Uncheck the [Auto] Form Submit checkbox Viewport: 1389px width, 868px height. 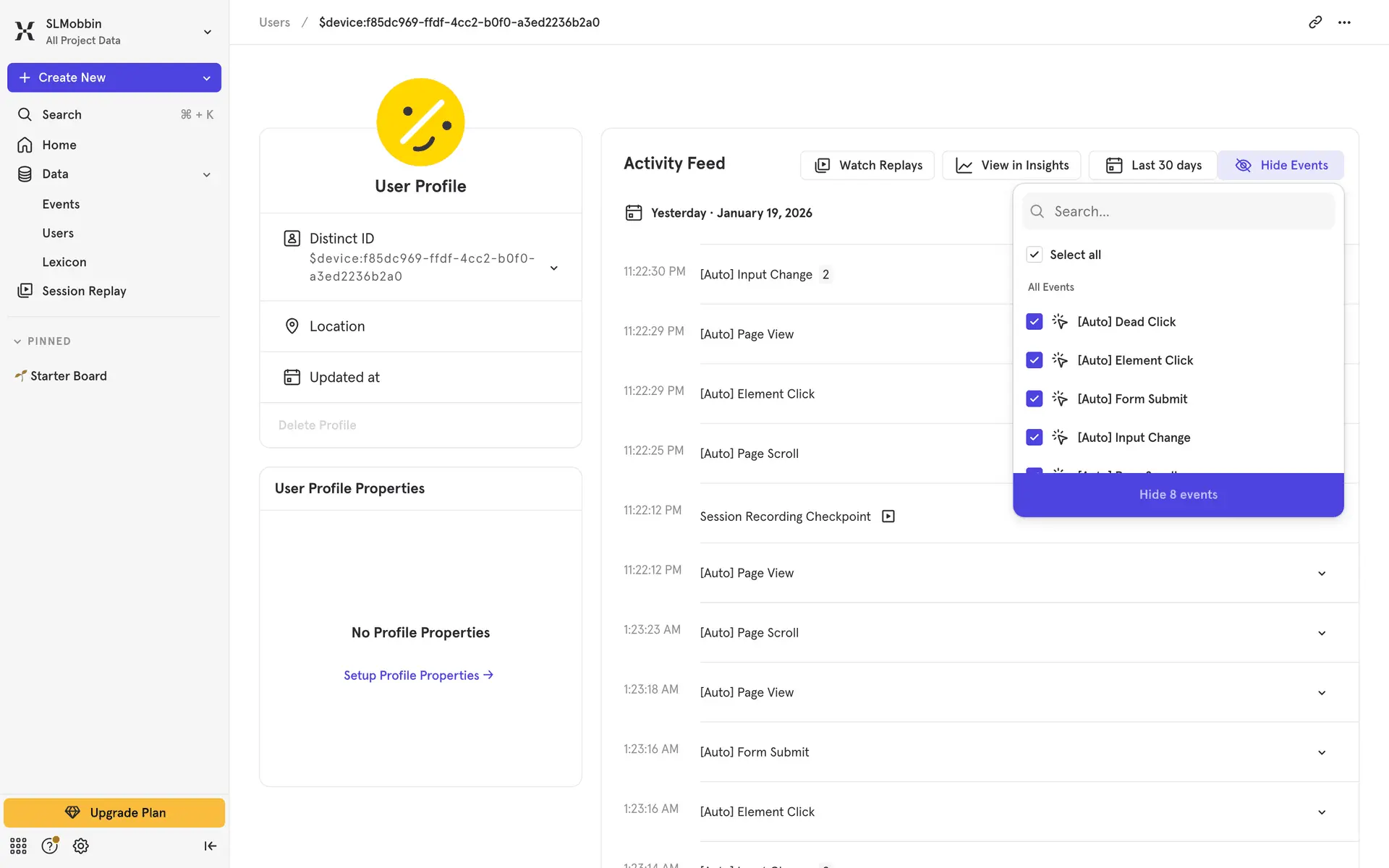1034,399
